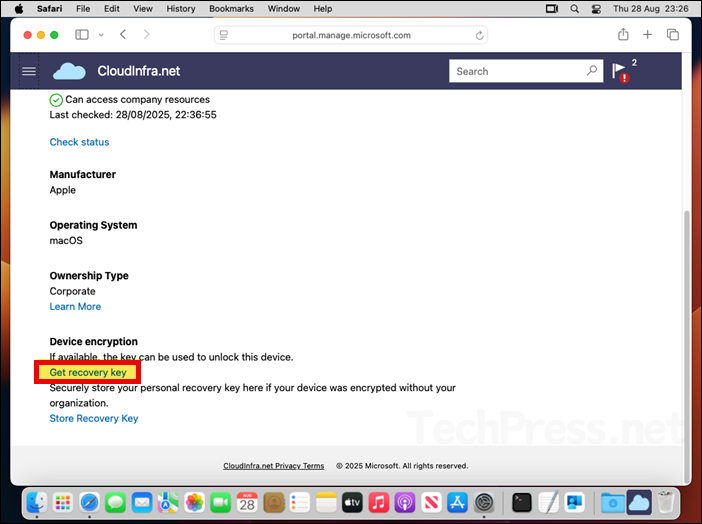This screenshot has width=702, height=524.
Task: Open Launchpad from the Dock
Action: [x=63, y=503]
